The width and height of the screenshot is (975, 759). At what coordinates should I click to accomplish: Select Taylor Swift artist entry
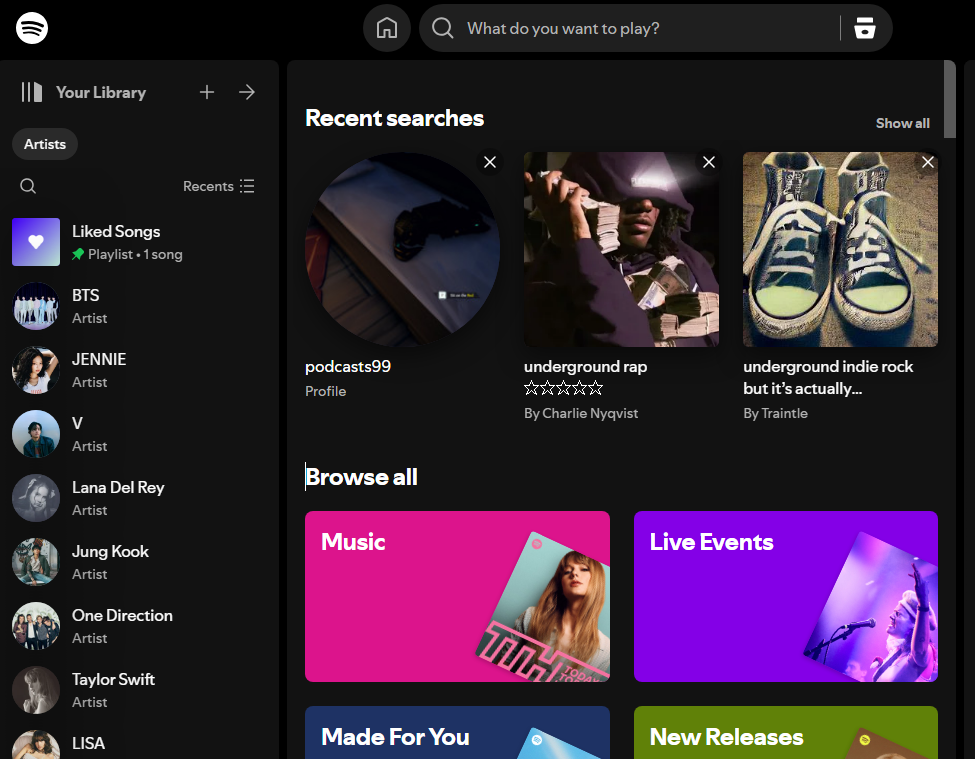[x=139, y=690]
